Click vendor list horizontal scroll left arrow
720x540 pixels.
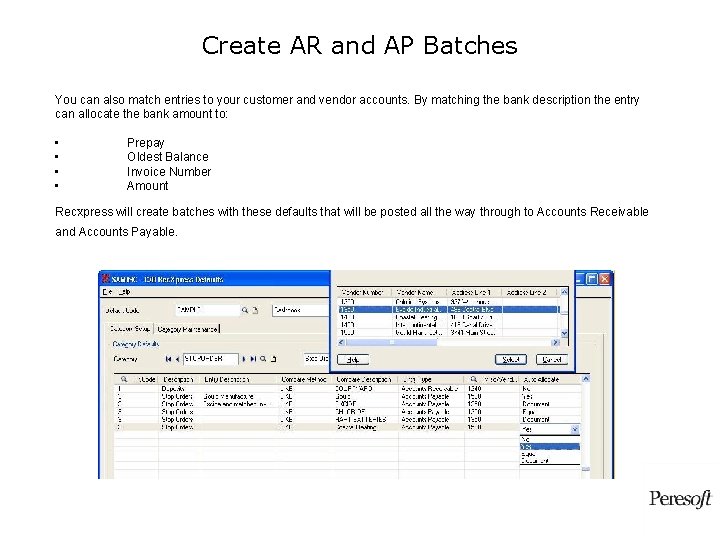coord(342,342)
